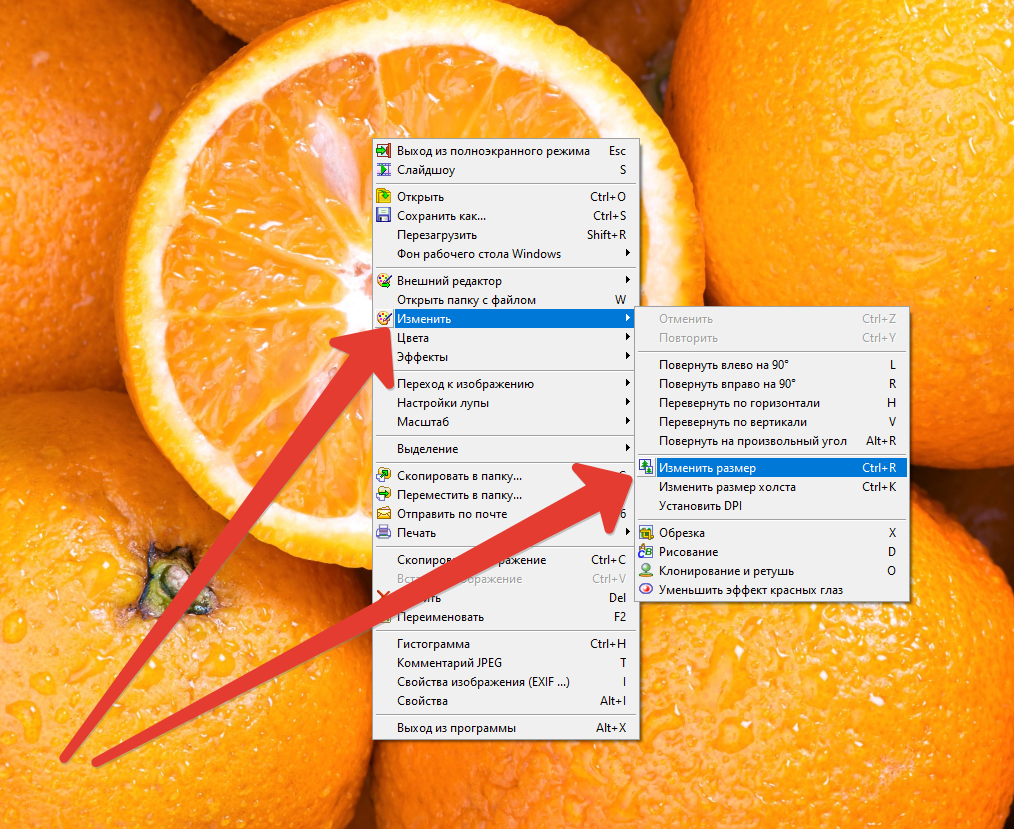Open Свойства изображения (EXIF ...)
The image size is (1014, 829).
(506, 682)
